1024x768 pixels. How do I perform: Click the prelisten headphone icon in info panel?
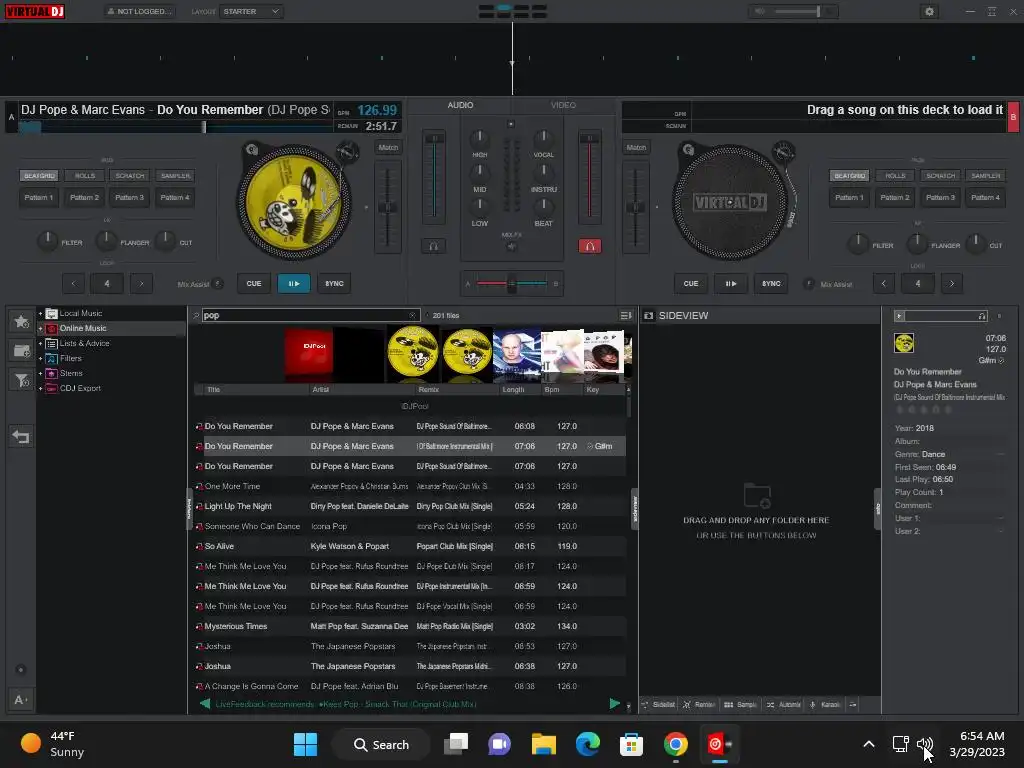tap(982, 316)
